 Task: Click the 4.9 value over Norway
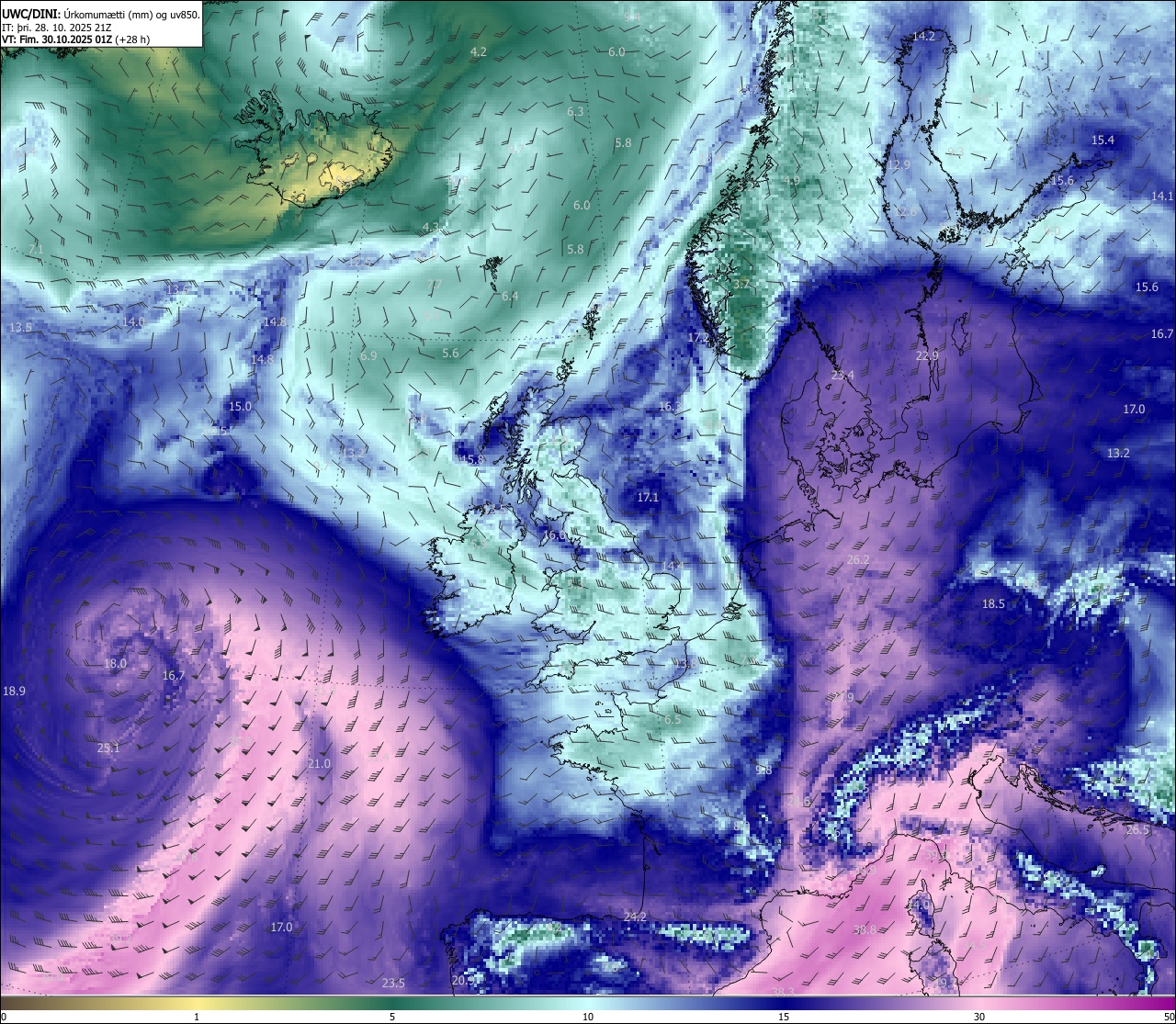[791, 180]
